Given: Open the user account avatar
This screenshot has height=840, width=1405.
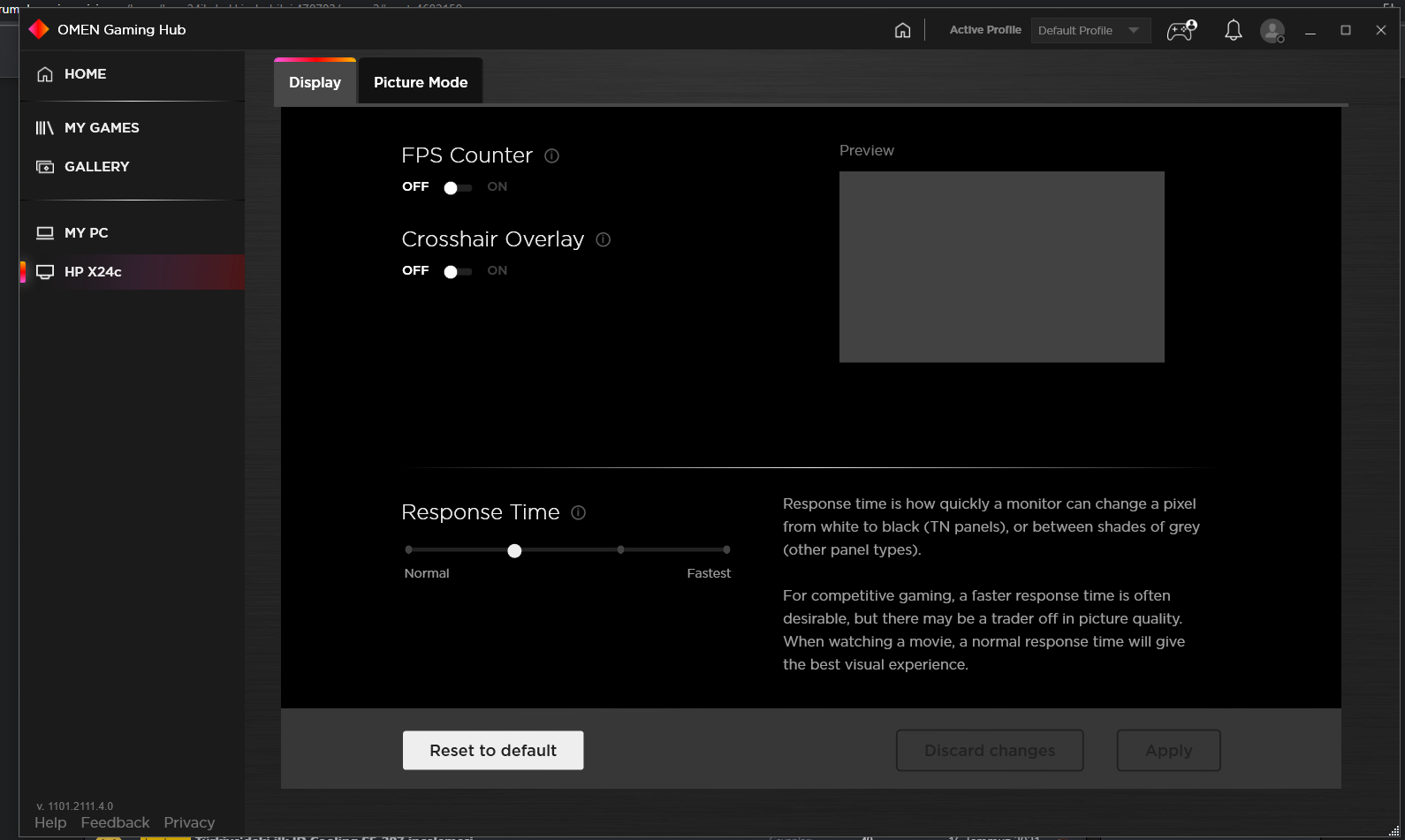Looking at the screenshot, I should tap(1272, 31).
